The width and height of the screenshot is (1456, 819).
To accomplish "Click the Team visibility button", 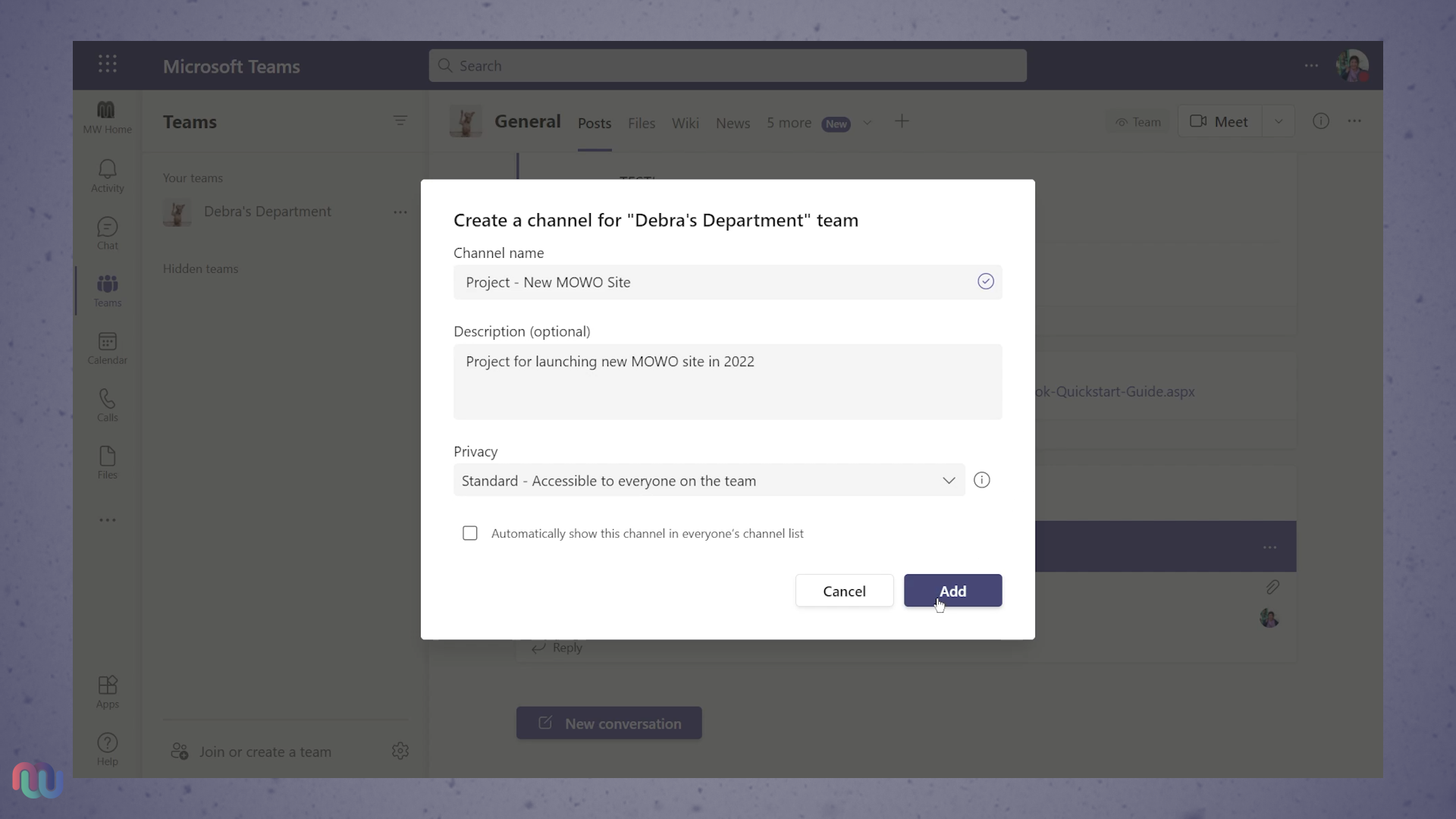I will [x=1137, y=121].
